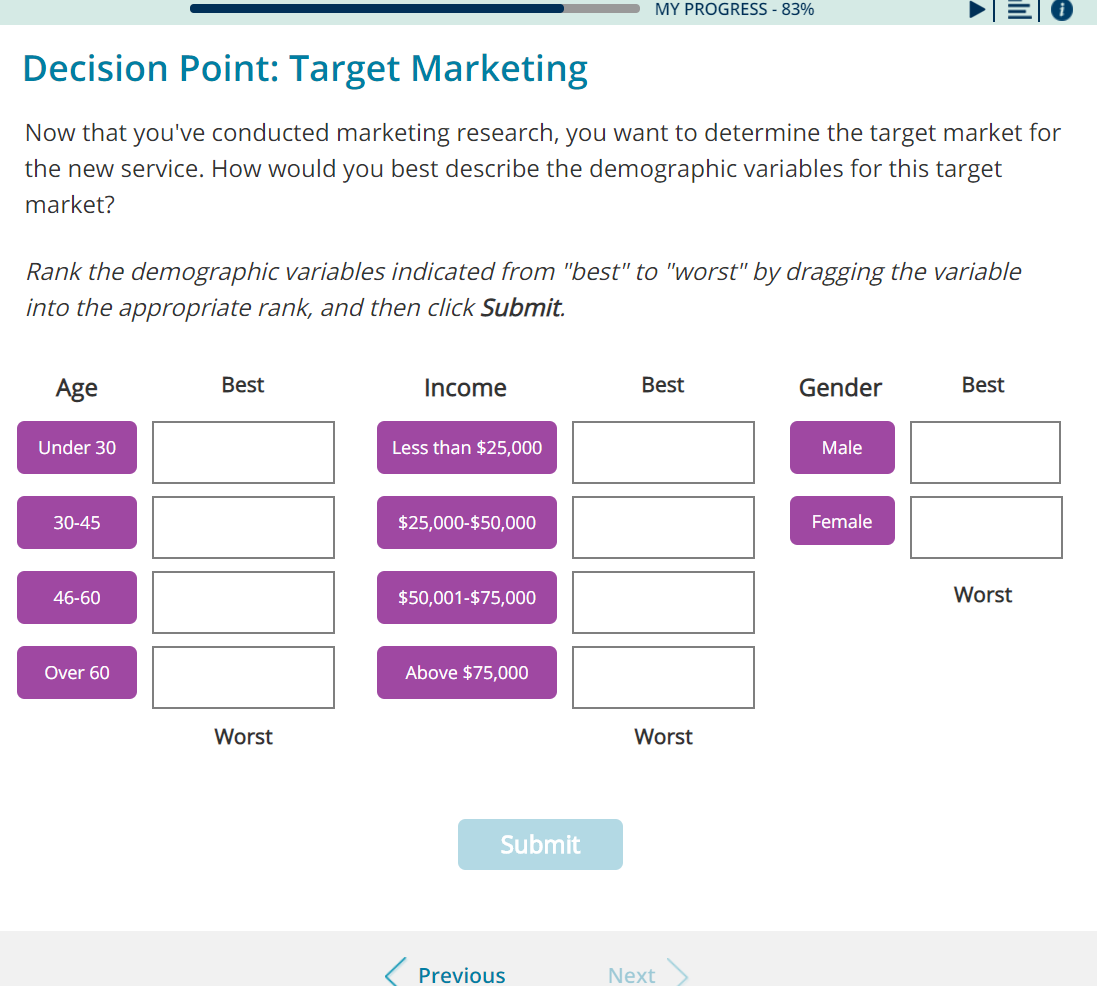
Task: Open the hamburger menu icon top right
Action: point(1018,10)
